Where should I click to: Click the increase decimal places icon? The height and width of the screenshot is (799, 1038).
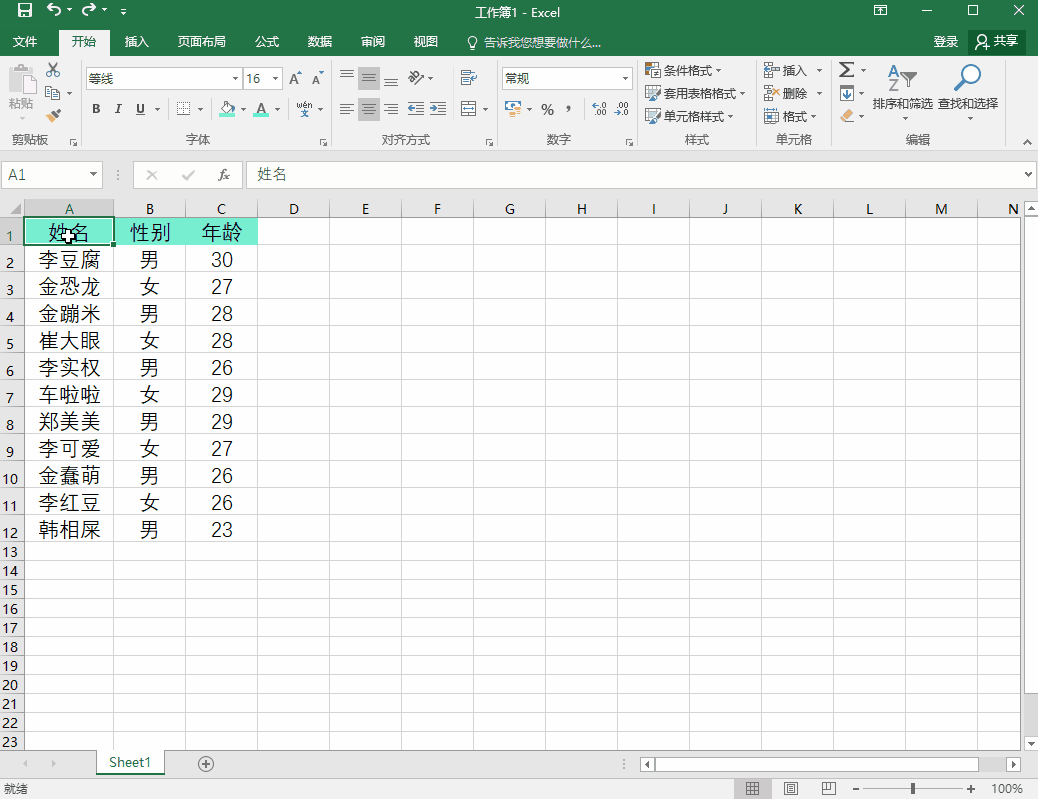coord(599,109)
